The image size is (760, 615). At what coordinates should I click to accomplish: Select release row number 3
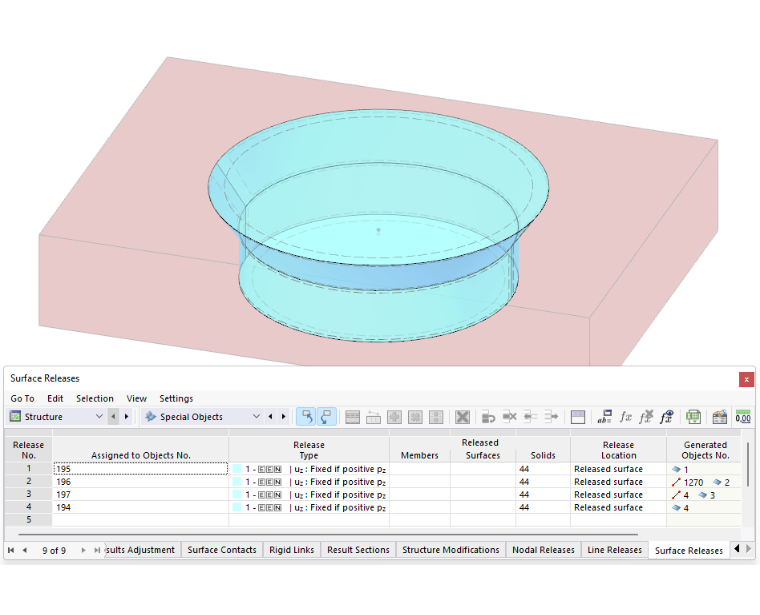(29, 494)
